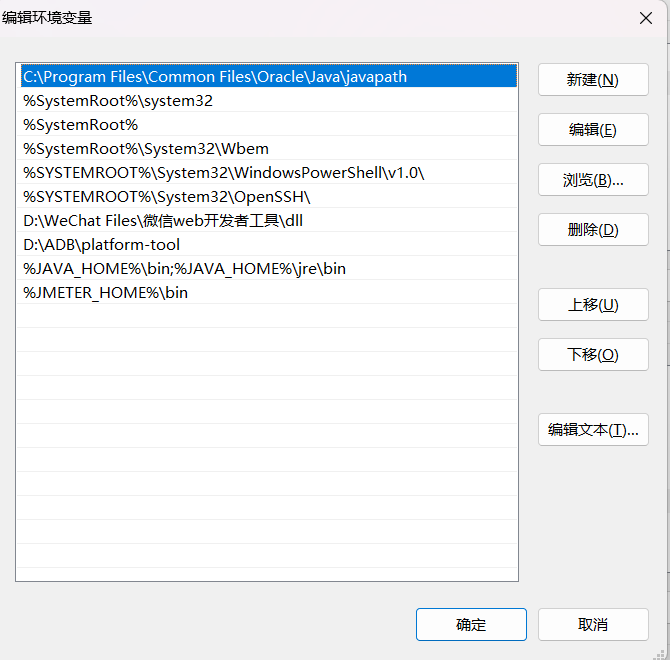The height and width of the screenshot is (660, 670).
Task: Select the D:\ADB\platform-tool entry
Action: (x=267, y=244)
